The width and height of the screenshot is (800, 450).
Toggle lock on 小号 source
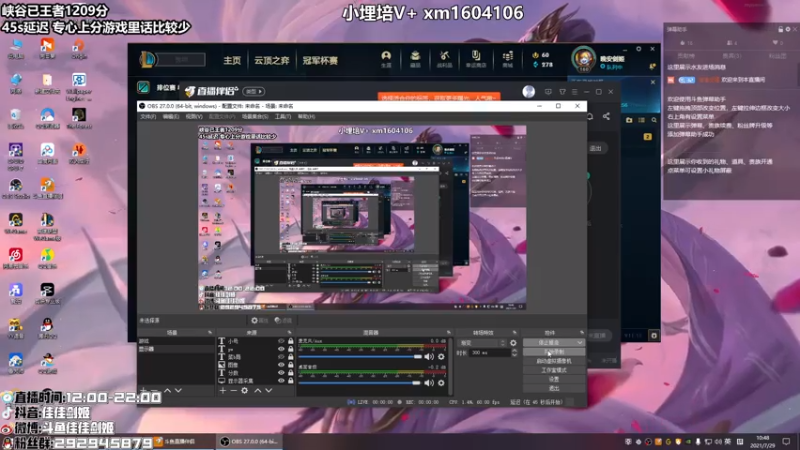290,341
